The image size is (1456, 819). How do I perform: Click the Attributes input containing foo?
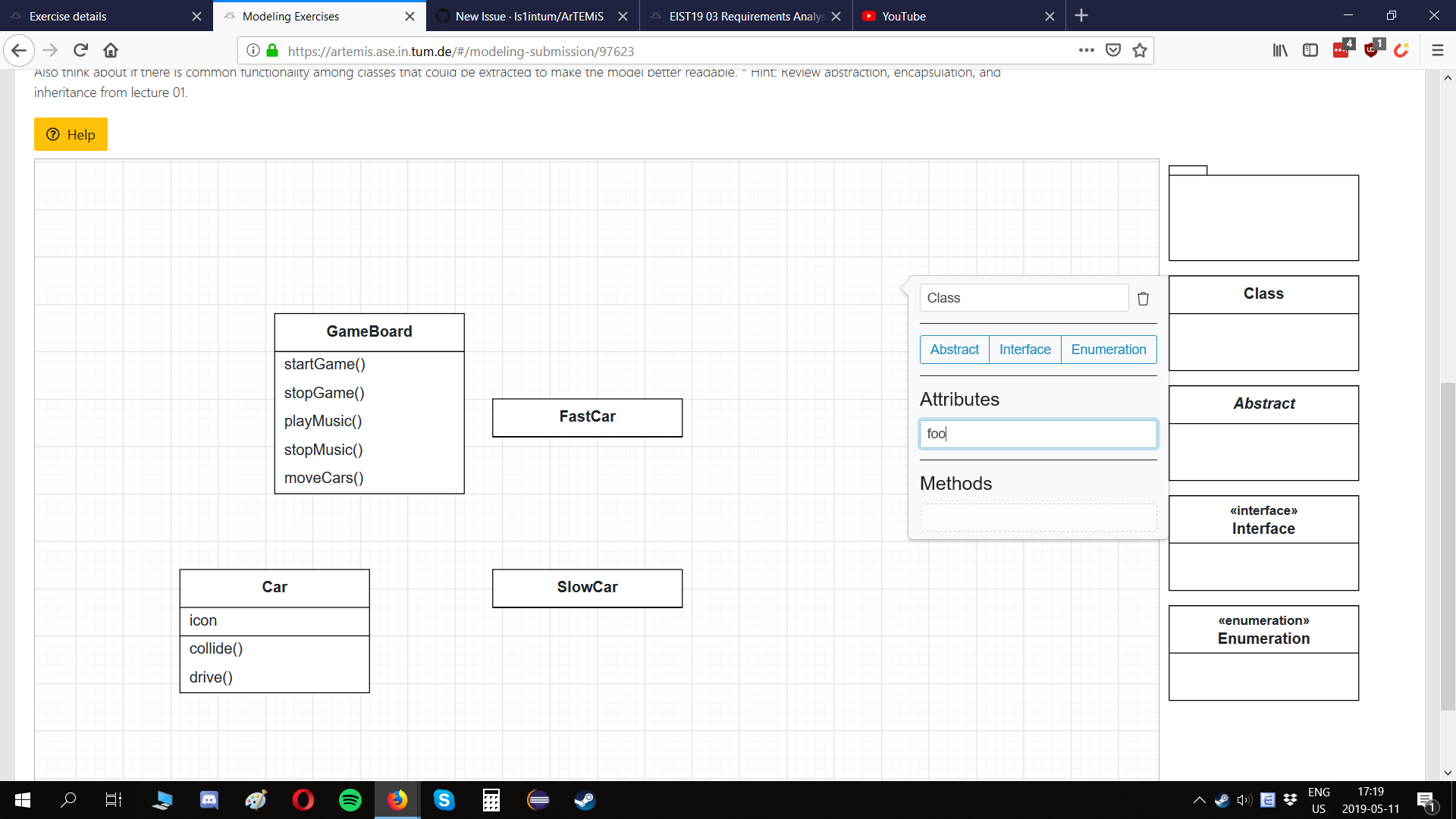point(1037,434)
